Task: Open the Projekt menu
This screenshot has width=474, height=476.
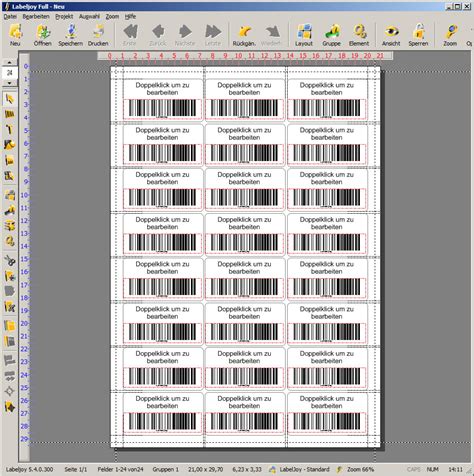Action: (64, 16)
